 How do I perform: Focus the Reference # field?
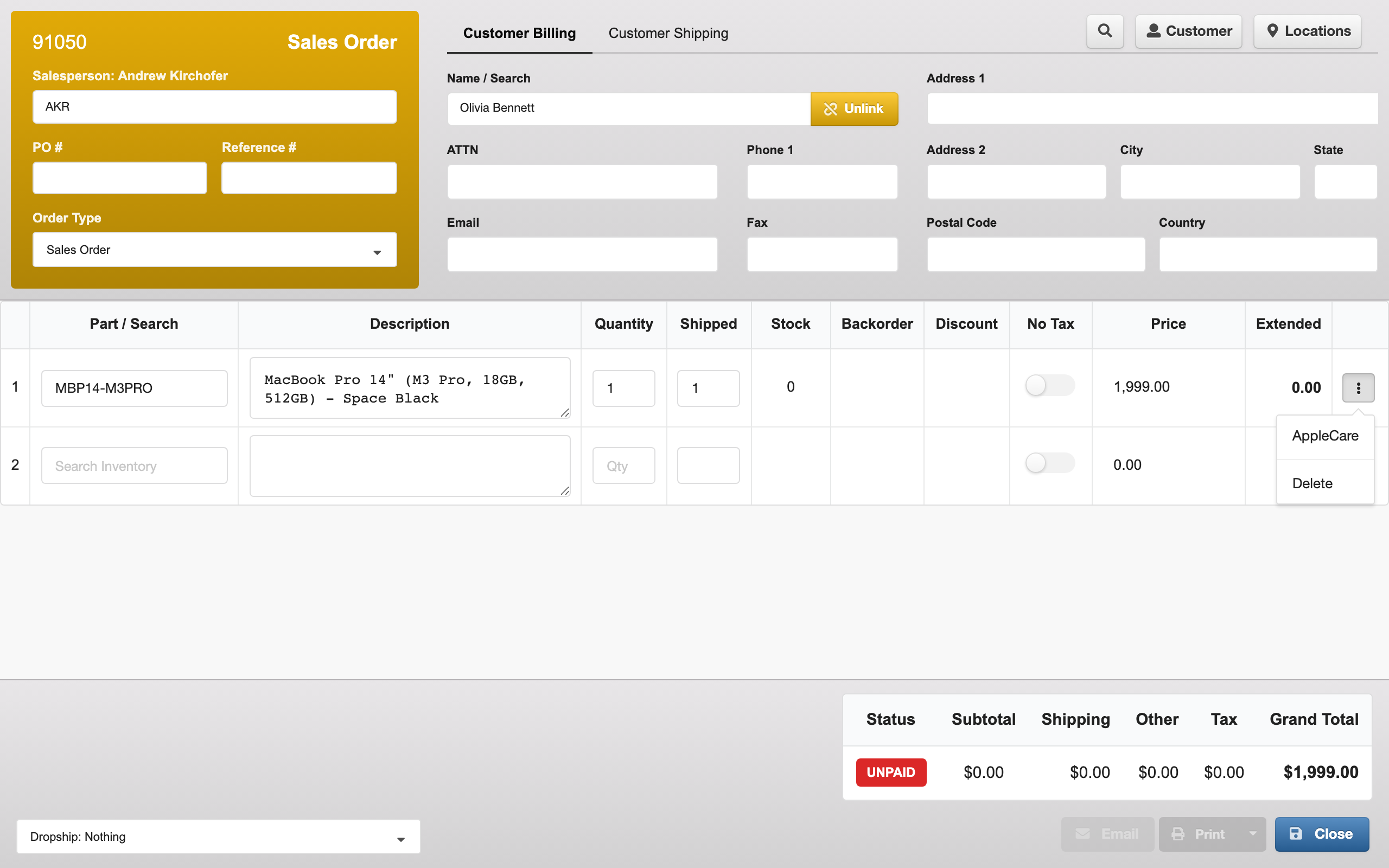coord(309,178)
